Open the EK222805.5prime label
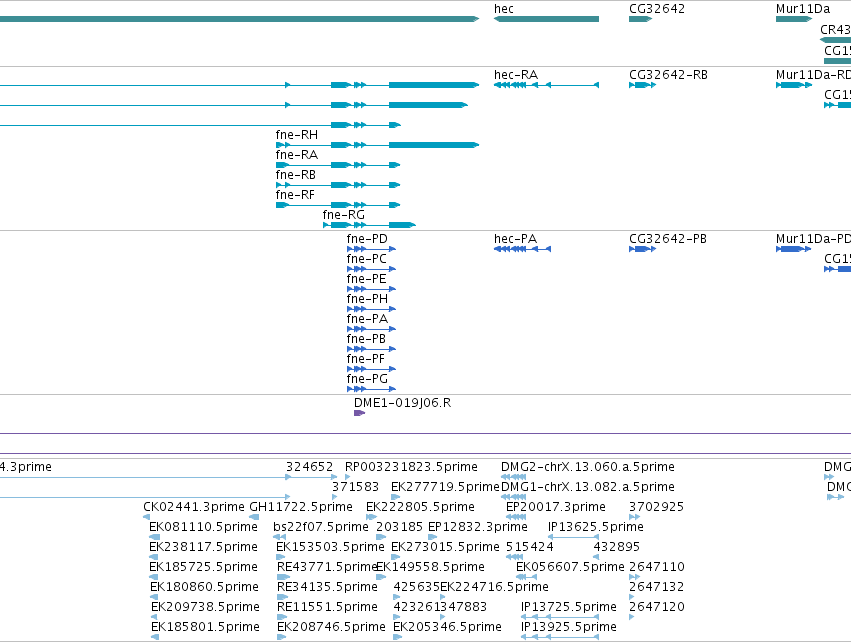Screen dimensions: 851x642 tap(420, 507)
